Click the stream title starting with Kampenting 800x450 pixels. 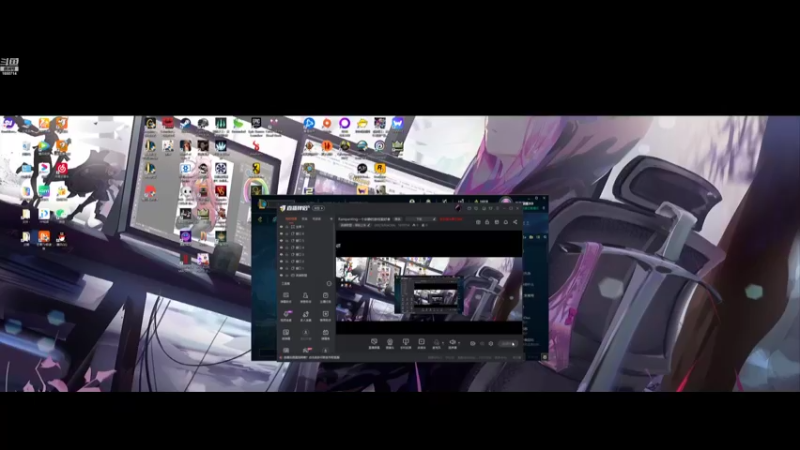coord(364,219)
